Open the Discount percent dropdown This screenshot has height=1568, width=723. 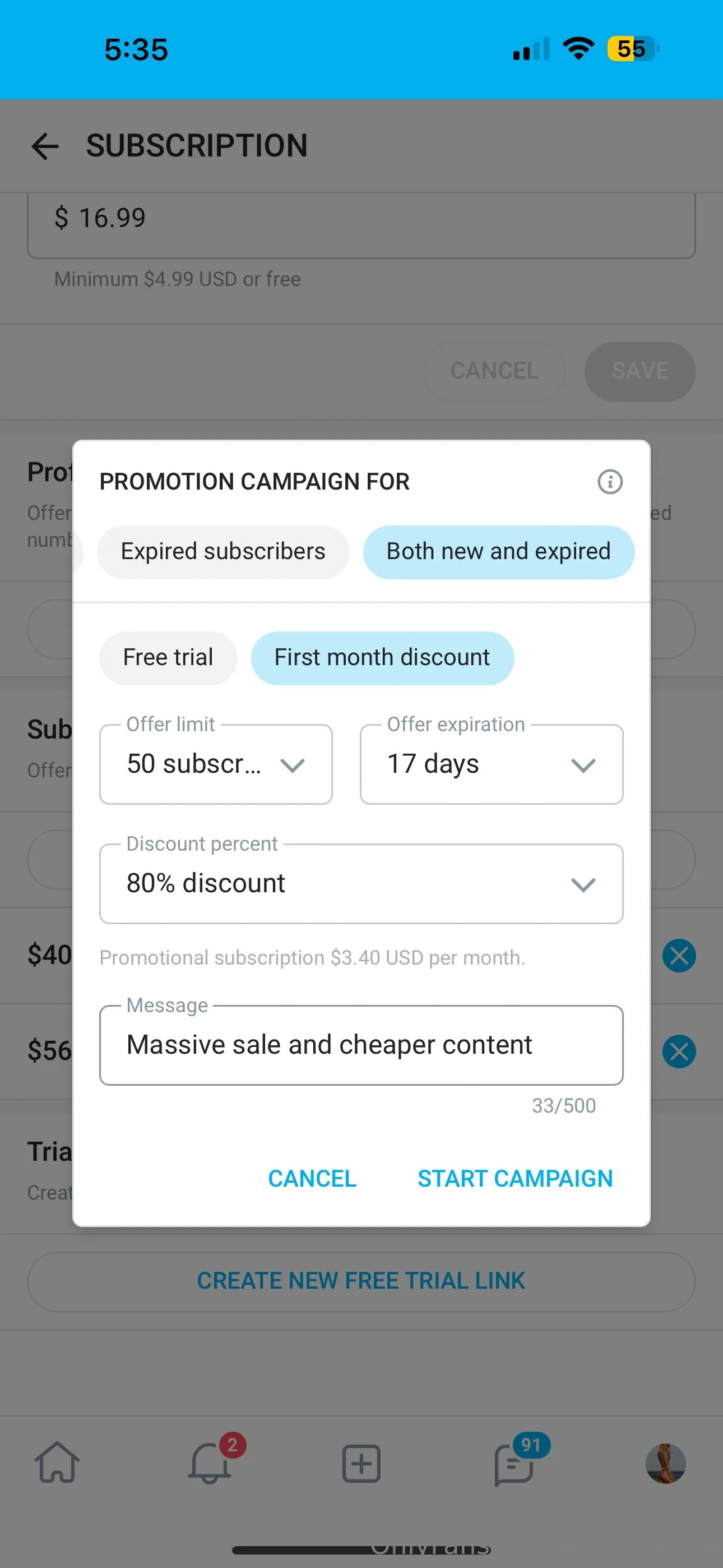pos(361,883)
